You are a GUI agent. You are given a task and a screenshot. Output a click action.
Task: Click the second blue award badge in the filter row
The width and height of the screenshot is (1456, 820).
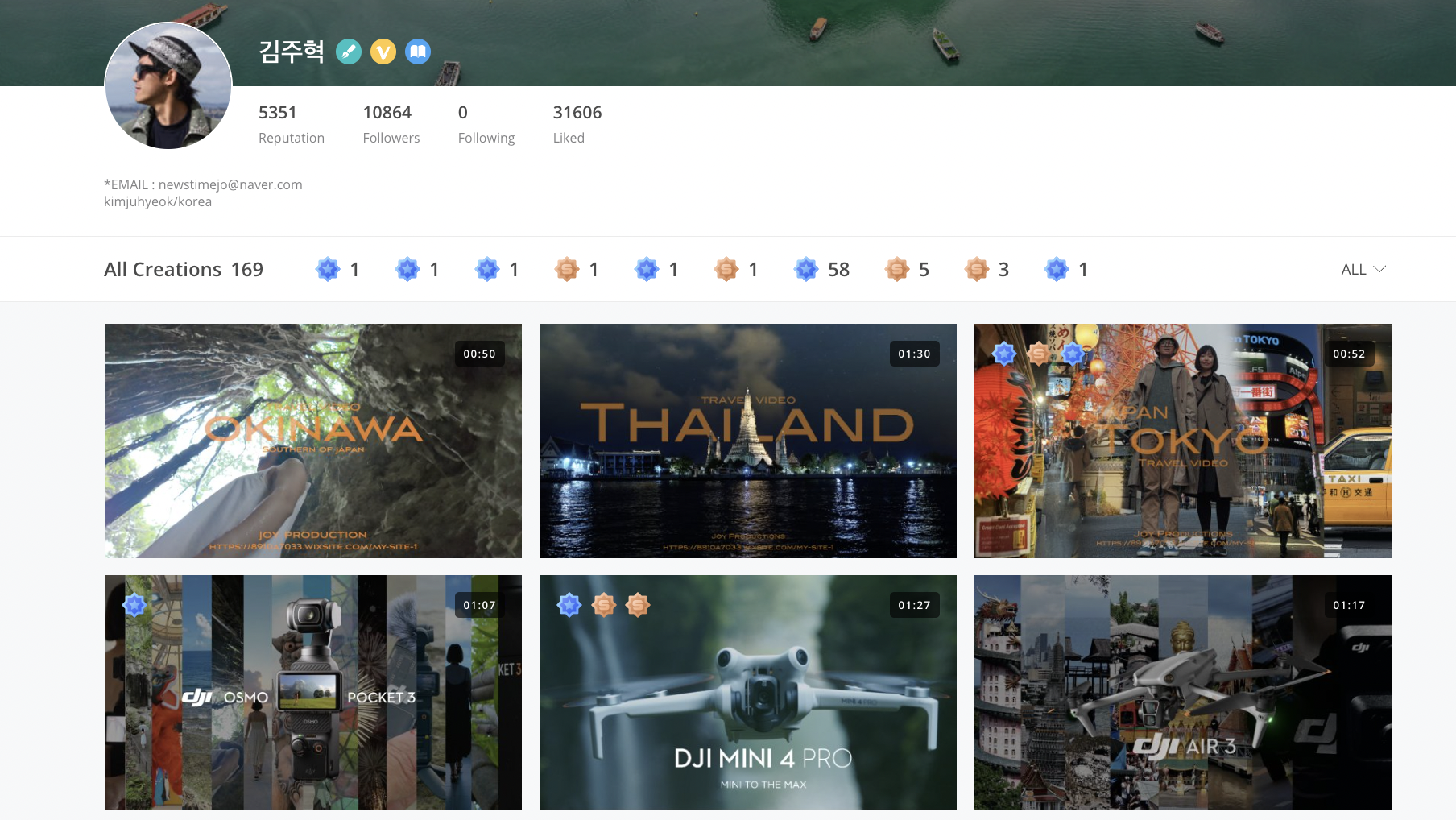[407, 269]
